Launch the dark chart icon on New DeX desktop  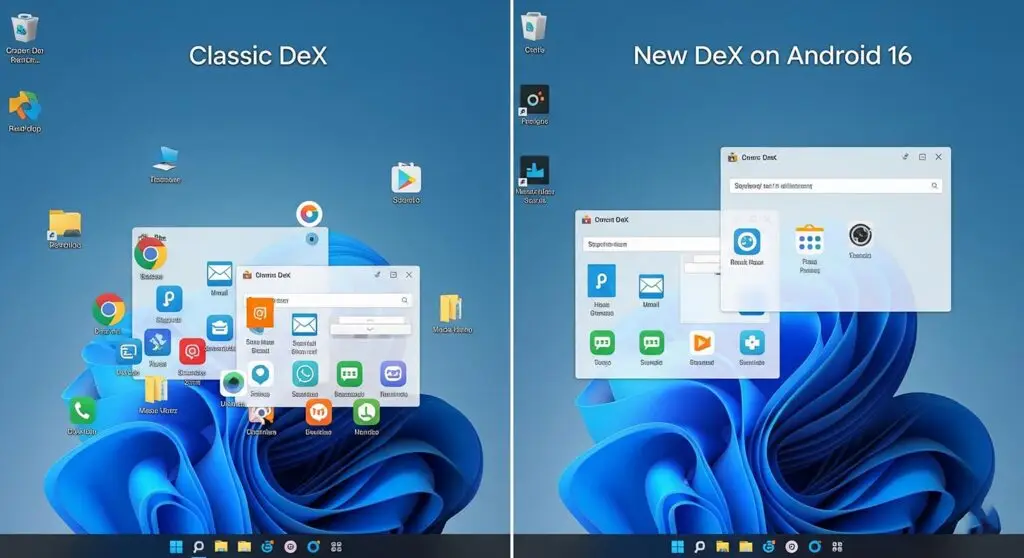534,171
